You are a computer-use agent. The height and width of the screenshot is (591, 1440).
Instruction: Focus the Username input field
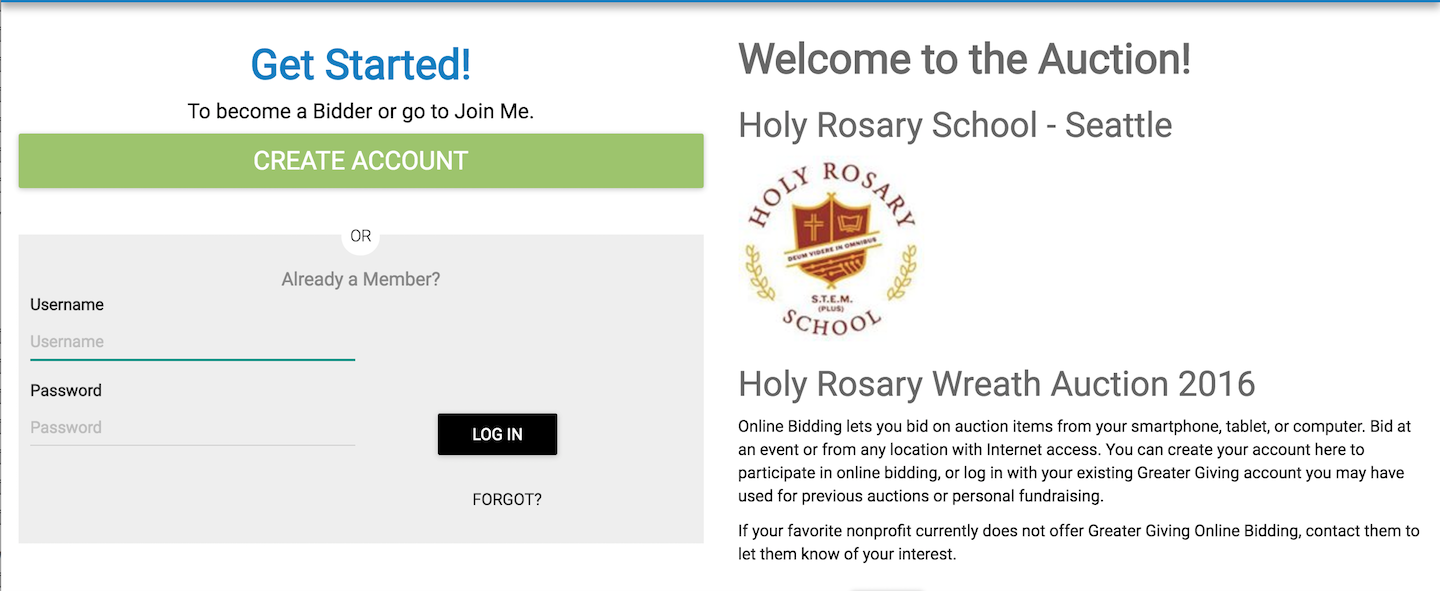coord(192,342)
